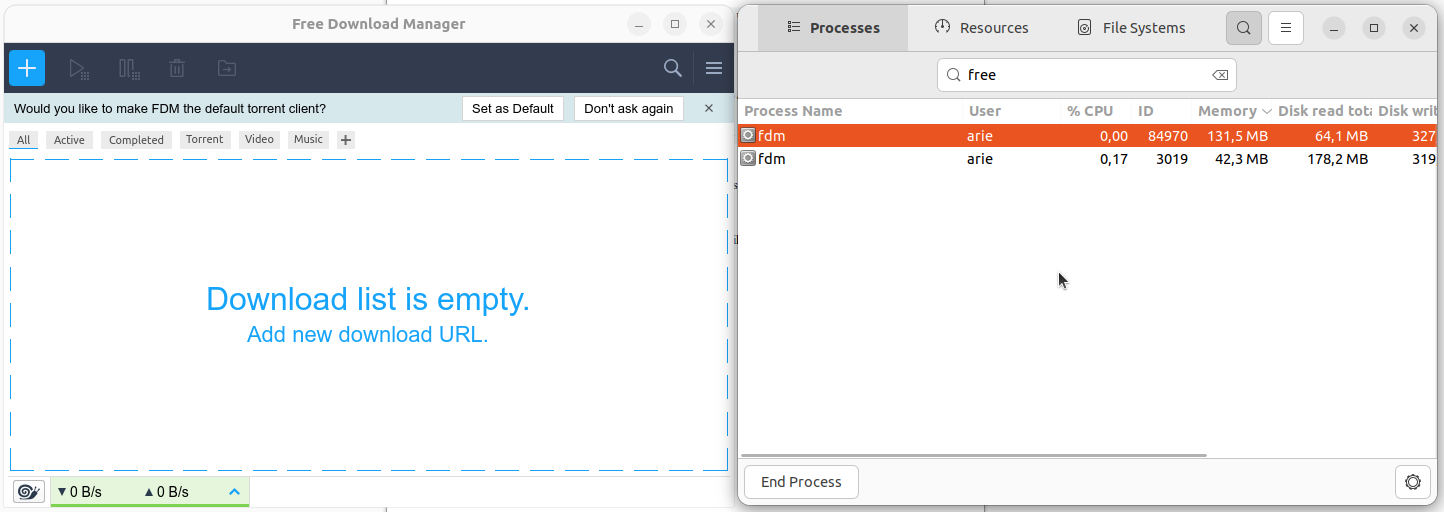Viewport: 1444px width, 512px height.
Task: Select the Video filter tab
Action: click(259, 140)
